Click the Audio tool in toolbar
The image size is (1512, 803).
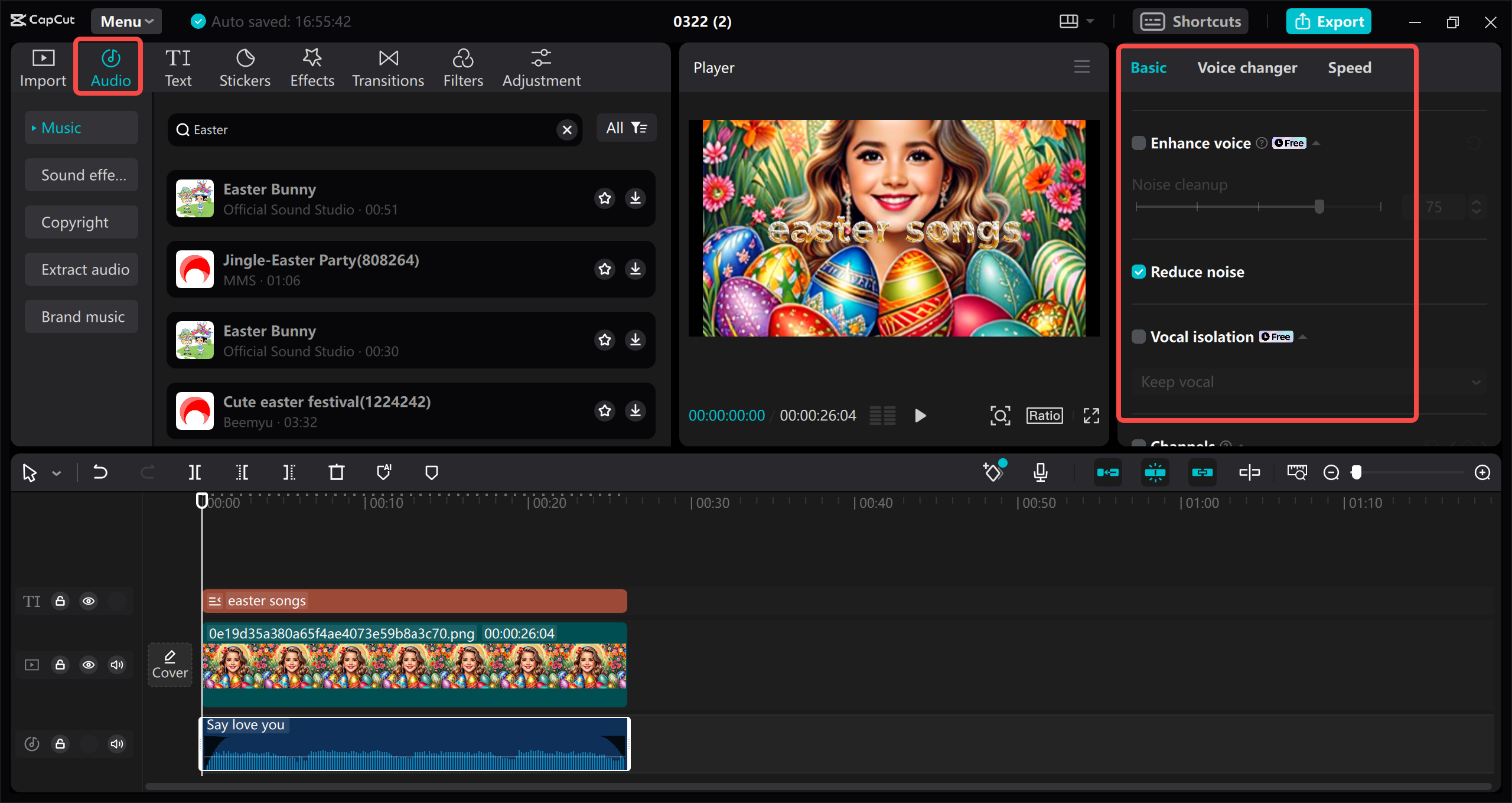pyautogui.click(x=109, y=68)
